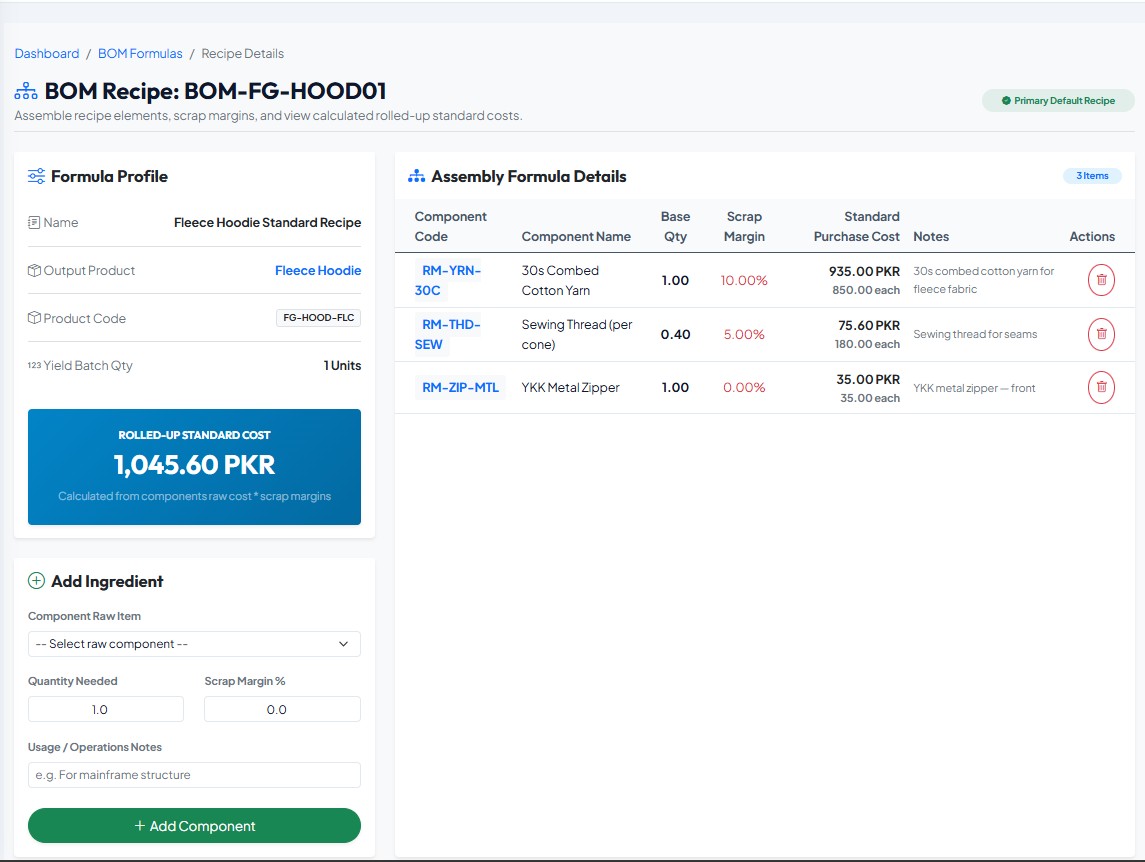Click the BOM Recipe: BOM-FG-HOOD01 heading
1145x862 pixels.
point(215,91)
